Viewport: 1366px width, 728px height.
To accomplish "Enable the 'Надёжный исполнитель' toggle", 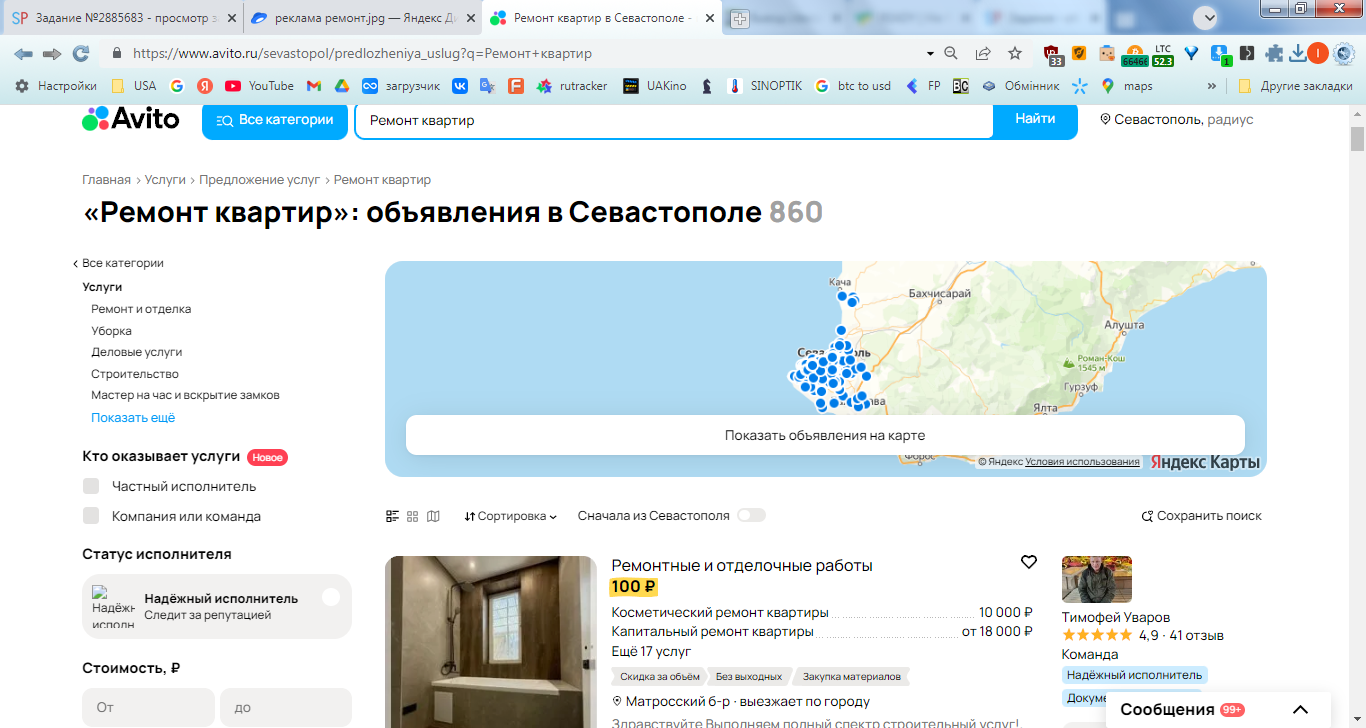I will pos(331,597).
